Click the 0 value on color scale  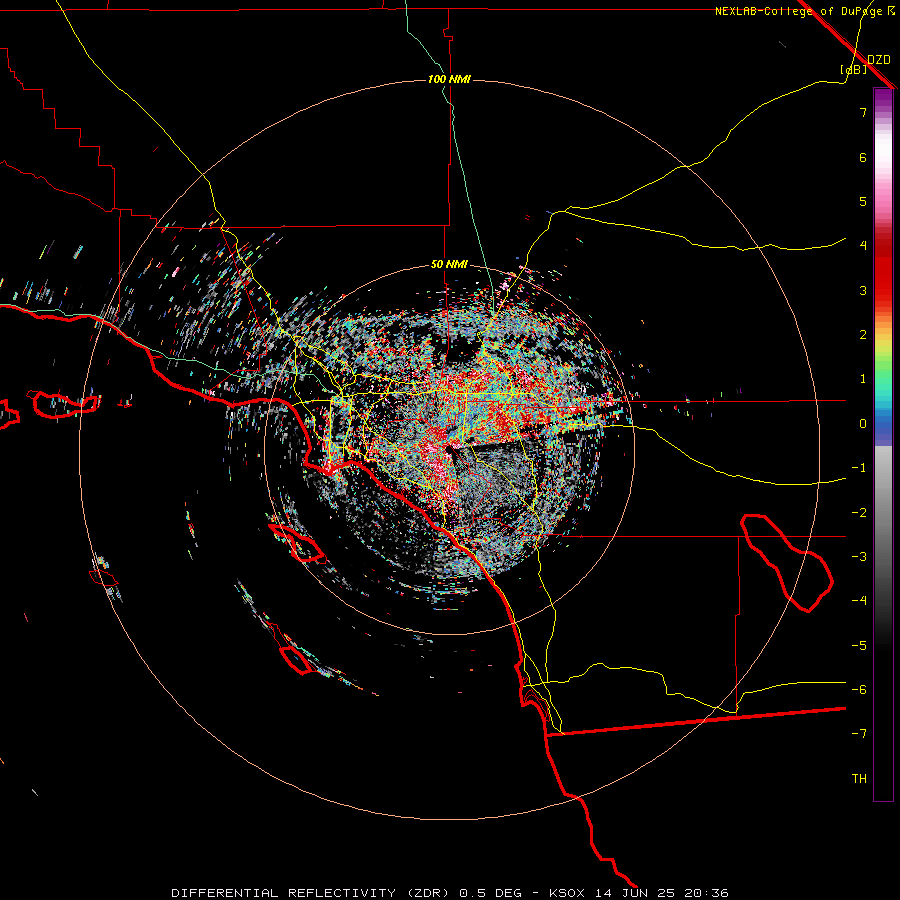tap(863, 424)
